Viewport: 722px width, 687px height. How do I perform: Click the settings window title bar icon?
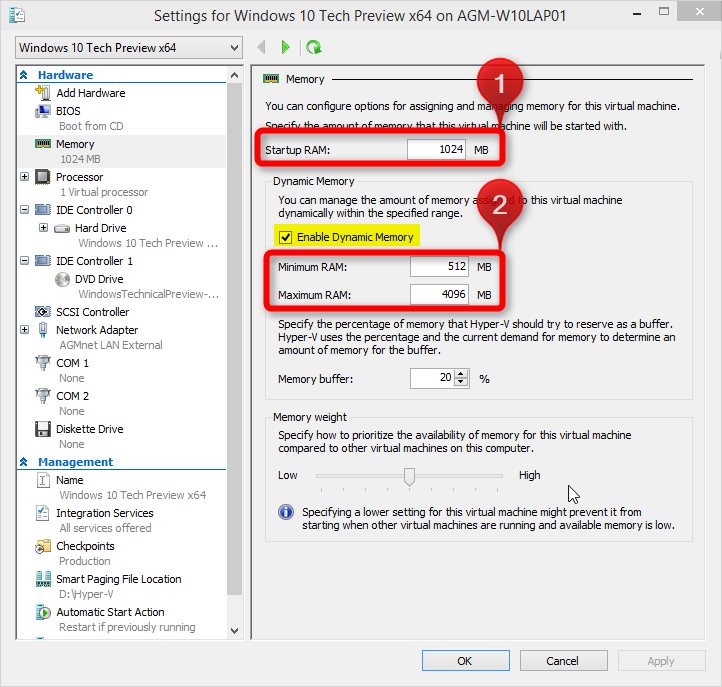click(x=17, y=15)
